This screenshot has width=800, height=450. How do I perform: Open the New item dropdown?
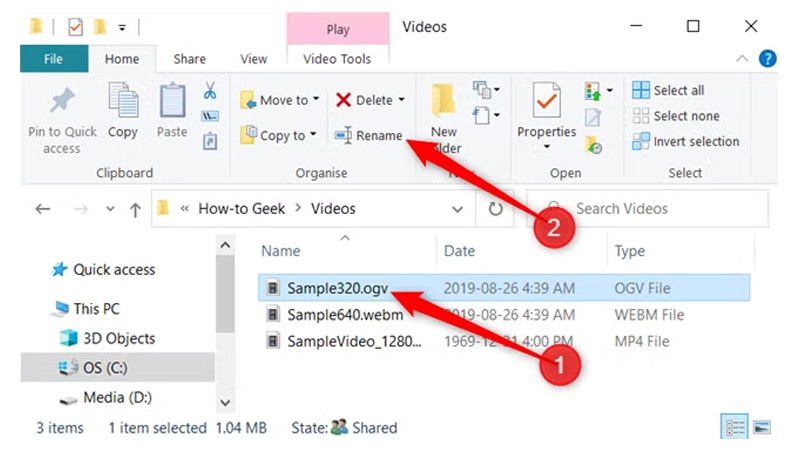(486, 90)
